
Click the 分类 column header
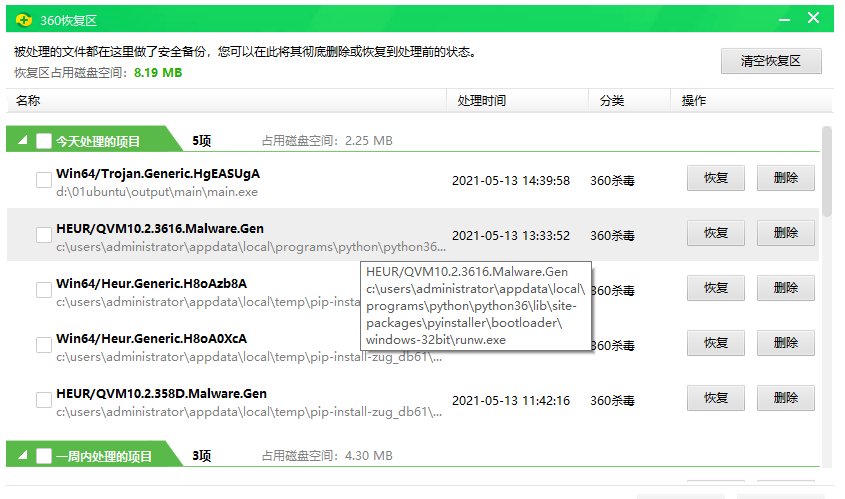611,101
